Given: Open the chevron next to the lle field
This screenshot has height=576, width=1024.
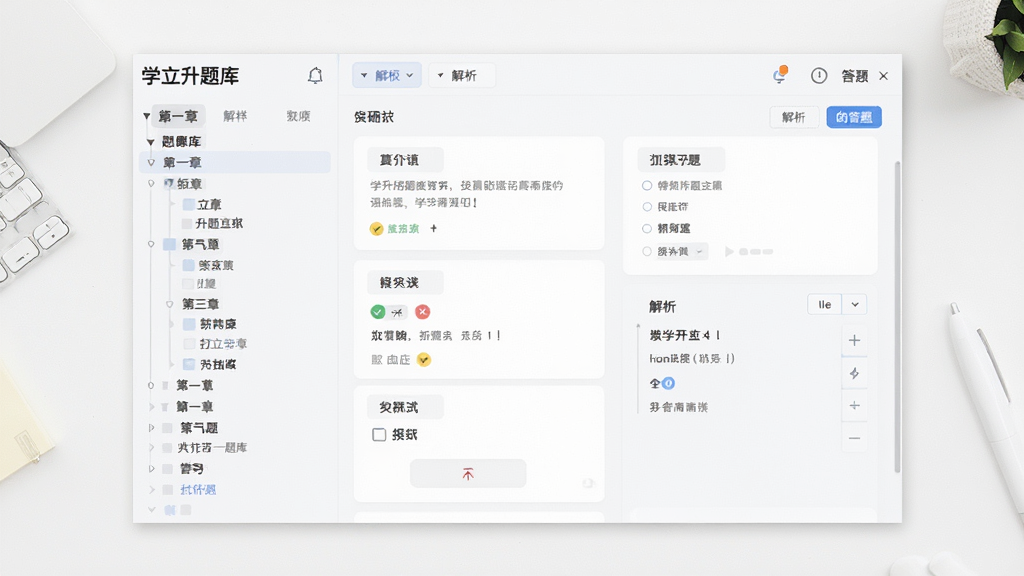Looking at the screenshot, I should click(x=855, y=304).
